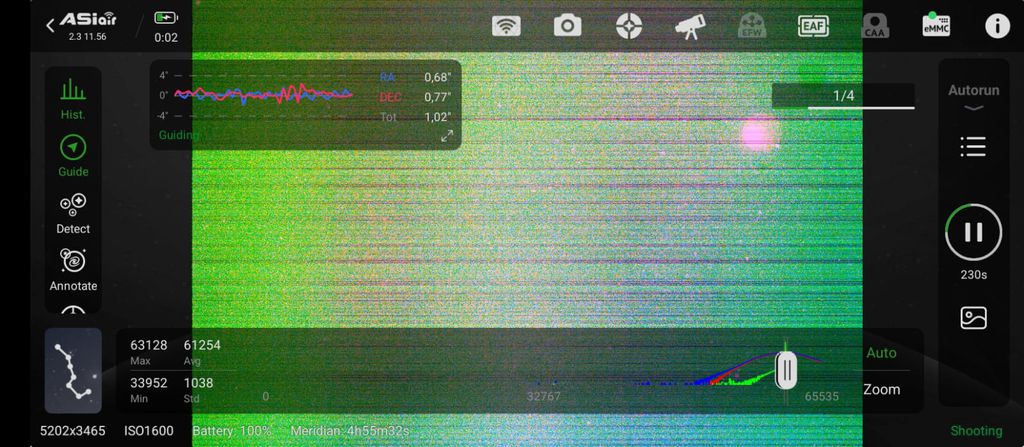
Task: Click the Max value 63128
Action: tap(149, 345)
